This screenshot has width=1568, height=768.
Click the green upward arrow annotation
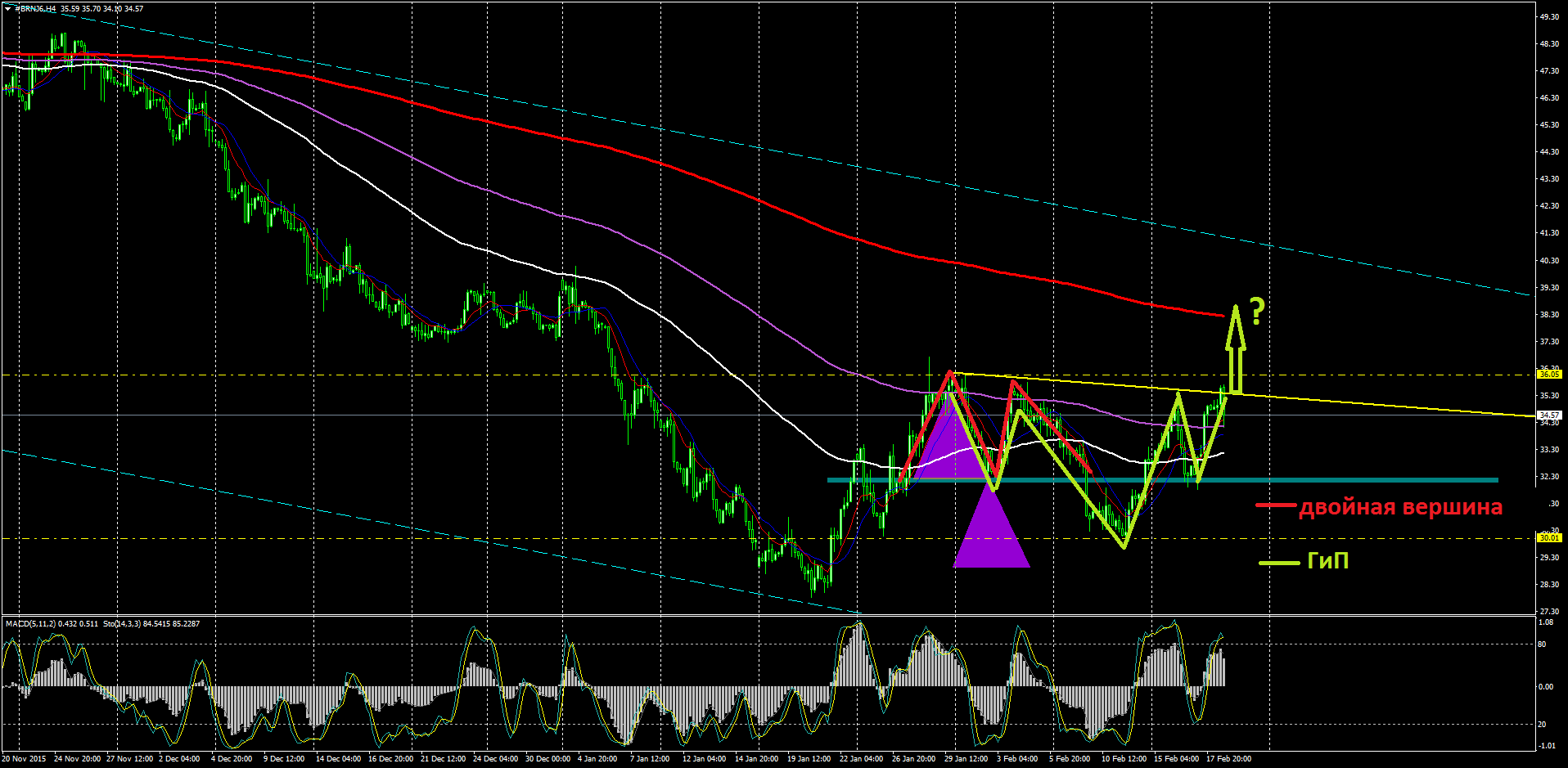coord(1236,350)
